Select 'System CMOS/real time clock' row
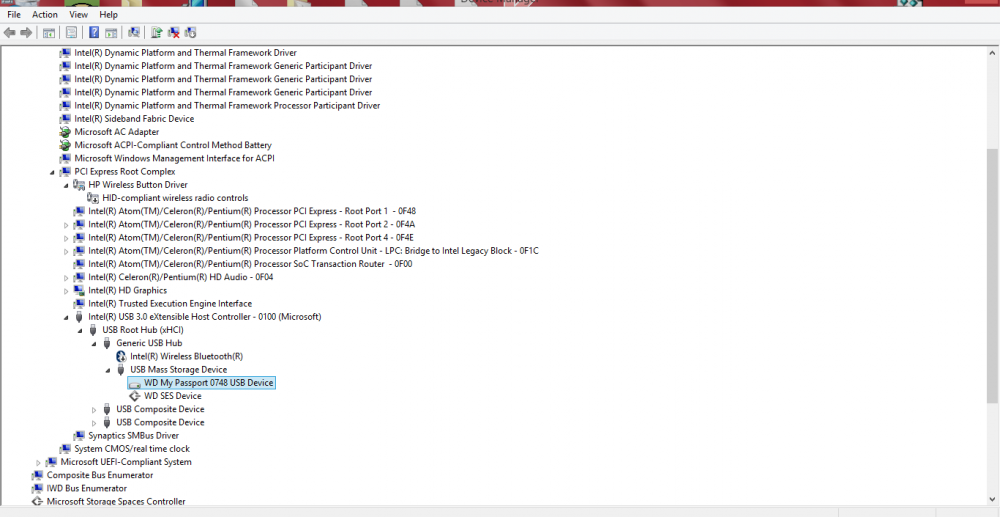This screenshot has width=1000, height=517. [x=132, y=449]
